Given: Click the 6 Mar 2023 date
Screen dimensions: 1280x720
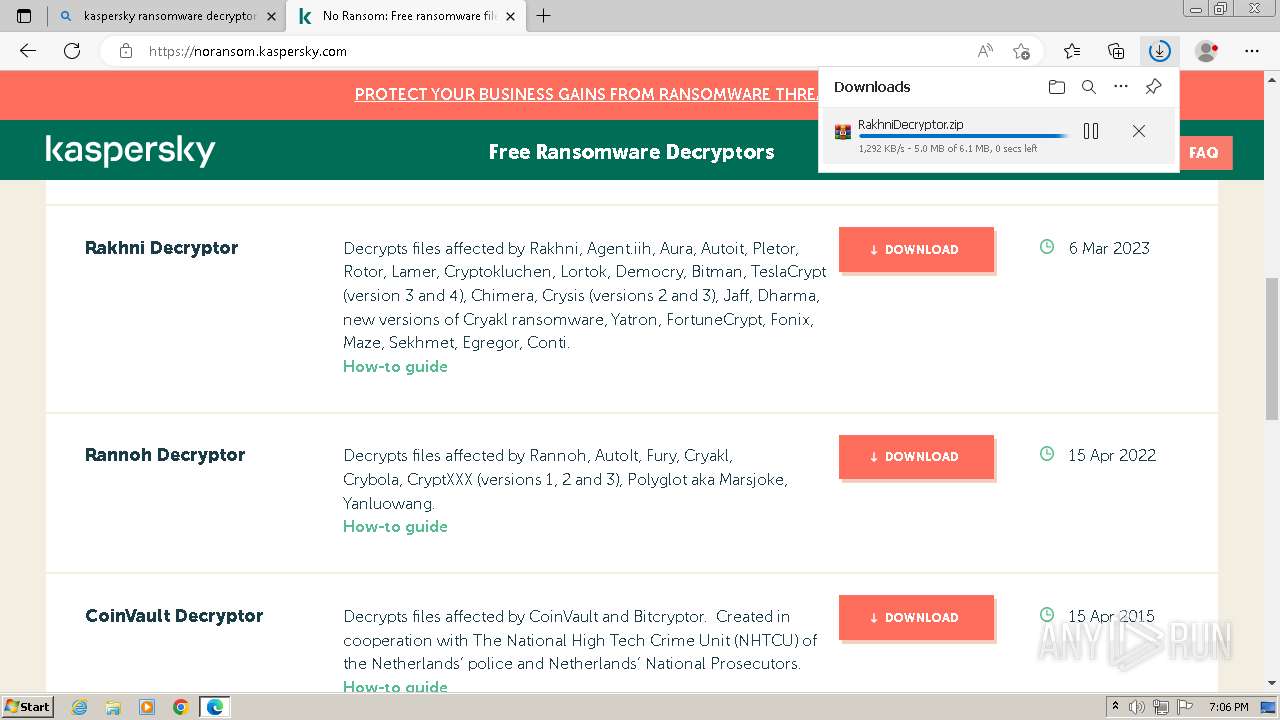Looking at the screenshot, I should (x=1109, y=248).
